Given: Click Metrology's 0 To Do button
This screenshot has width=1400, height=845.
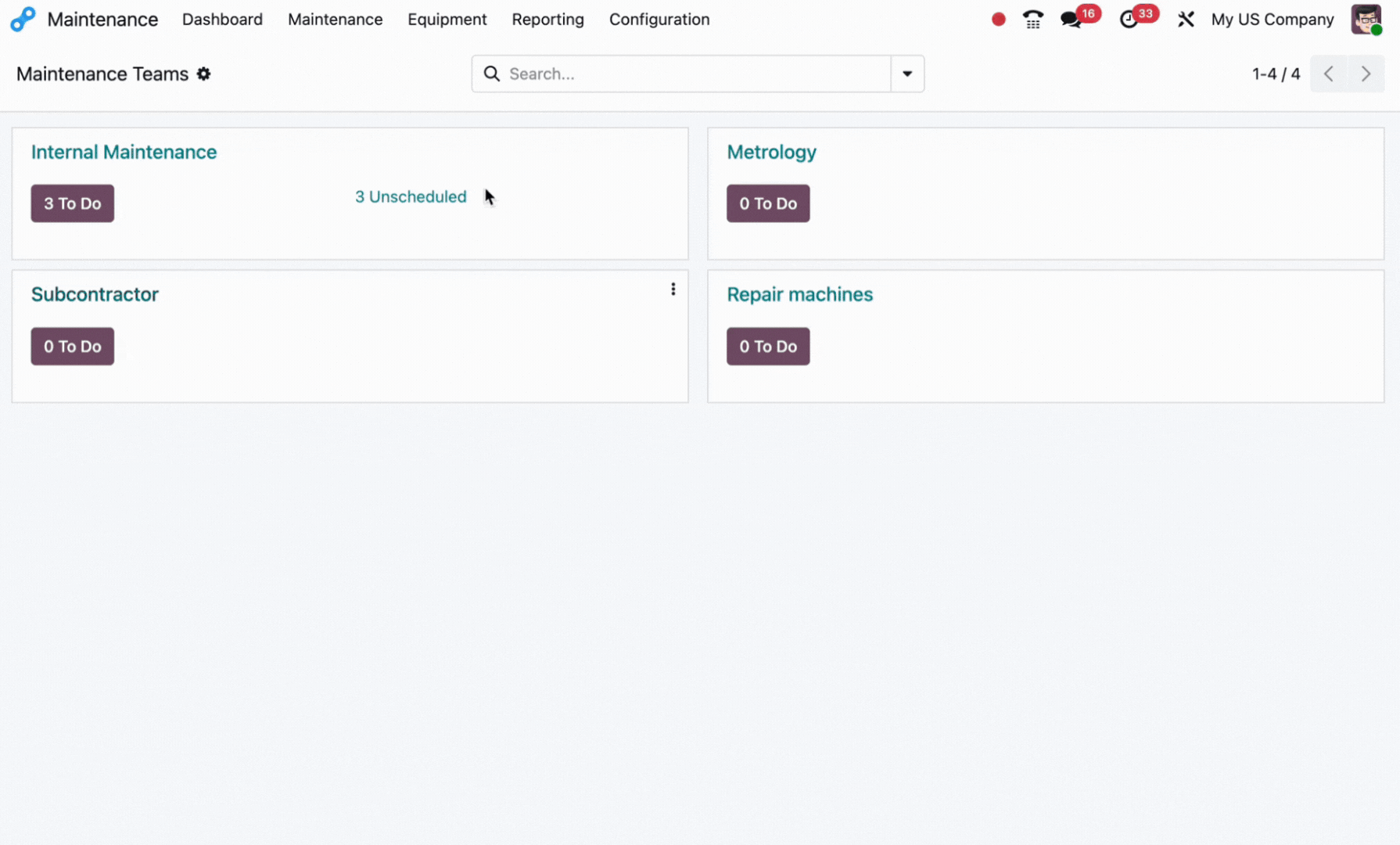Looking at the screenshot, I should pos(768,203).
